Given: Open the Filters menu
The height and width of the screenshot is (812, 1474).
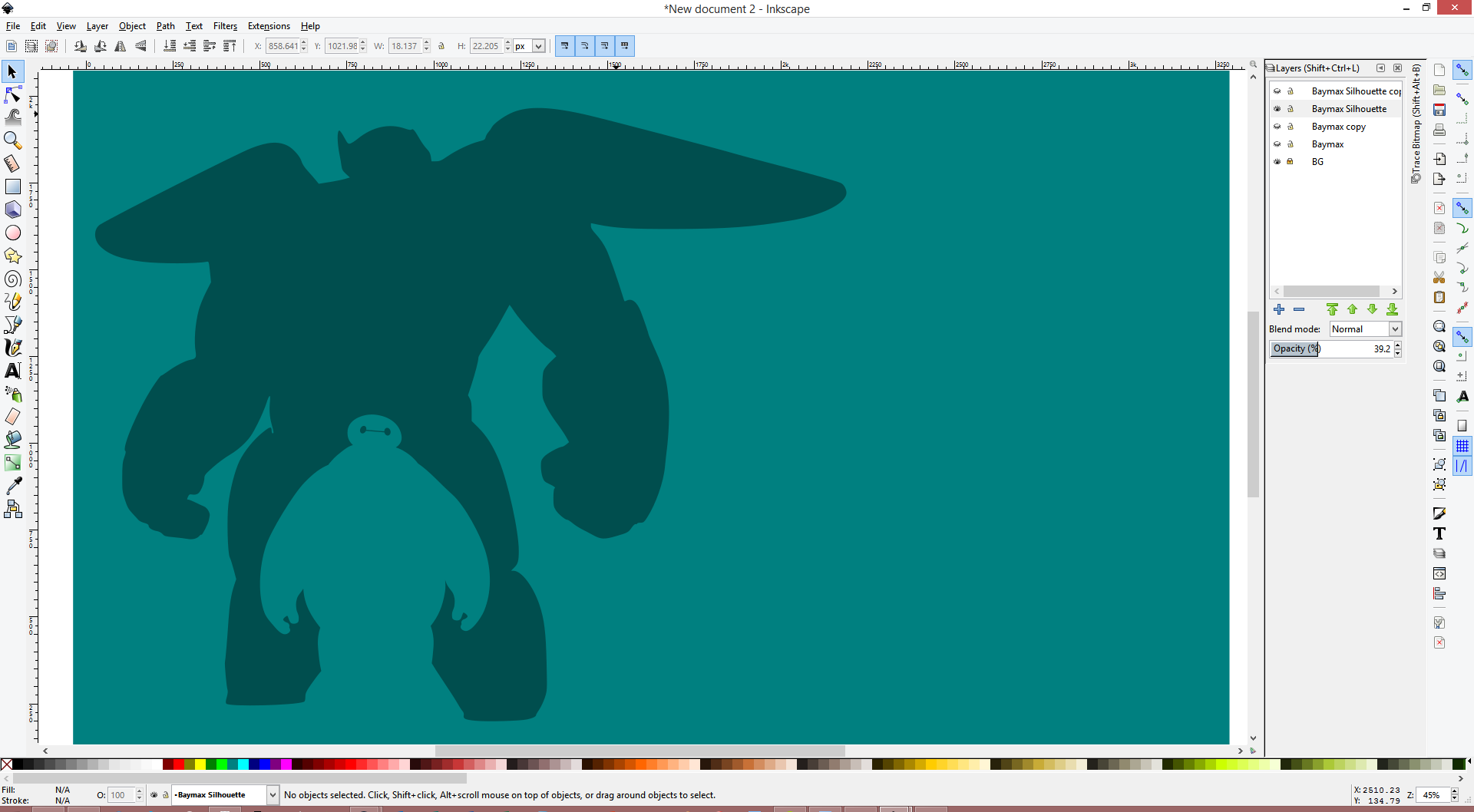Looking at the screenshot, I should coord(225,26).
